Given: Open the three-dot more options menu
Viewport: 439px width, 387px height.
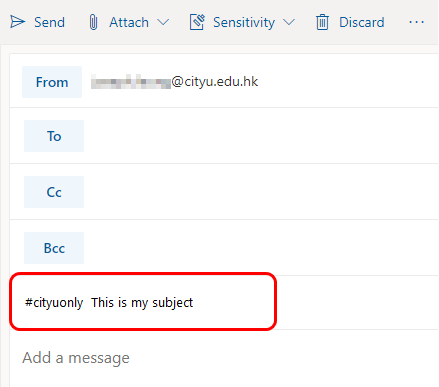Looking at the screenshot, I should coord(416,22).
